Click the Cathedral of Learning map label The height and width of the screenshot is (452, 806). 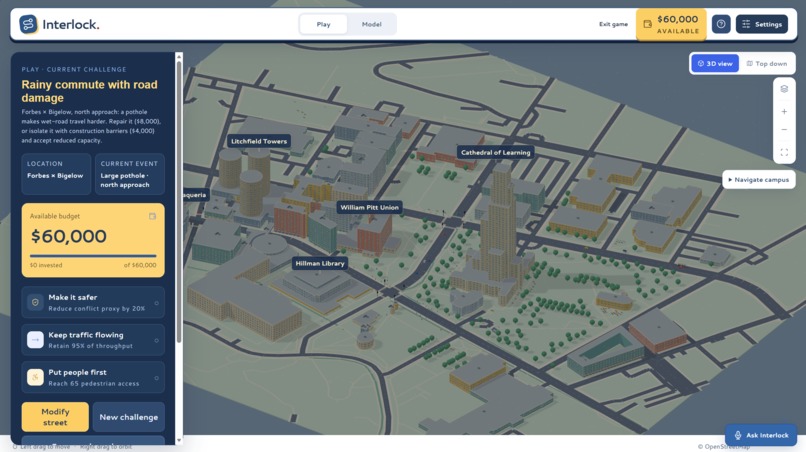(x=495, y=152)
